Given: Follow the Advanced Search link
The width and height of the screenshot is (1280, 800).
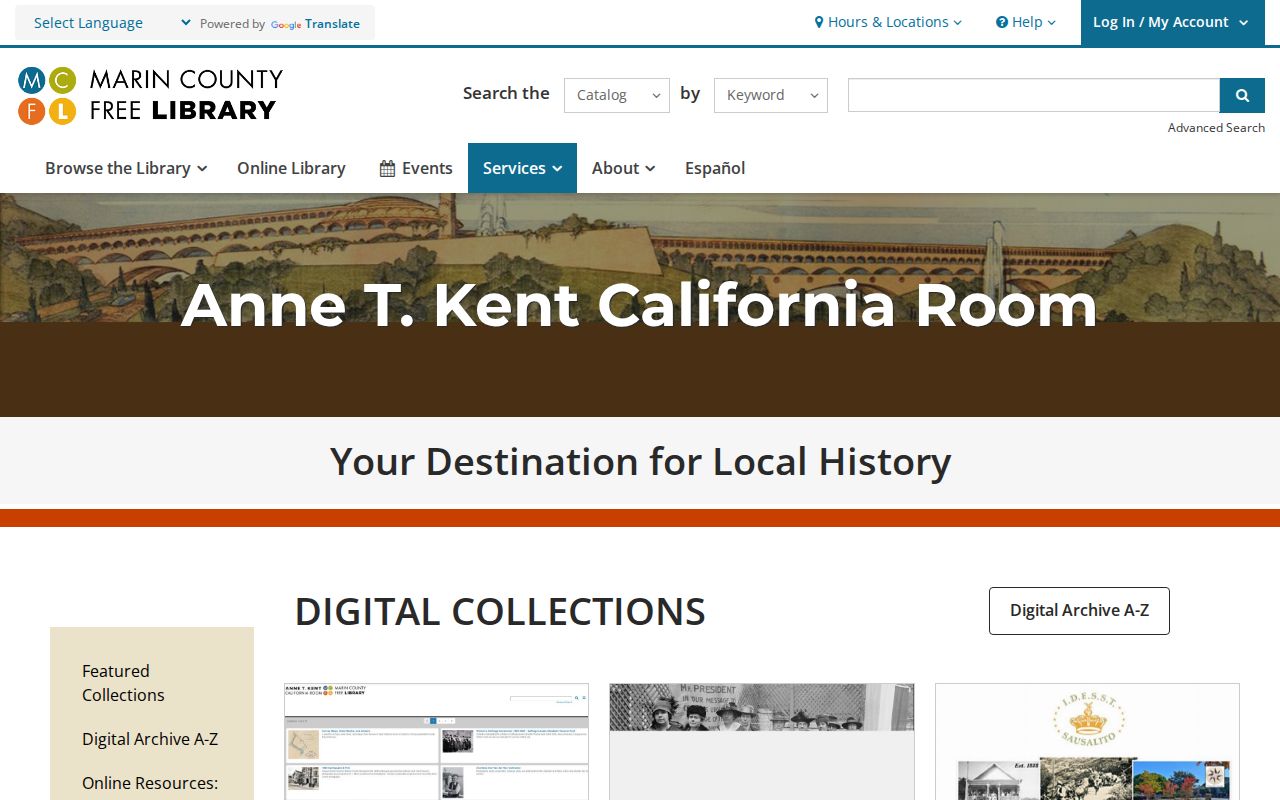Looking at the screenshot, I should point(1216,128).
